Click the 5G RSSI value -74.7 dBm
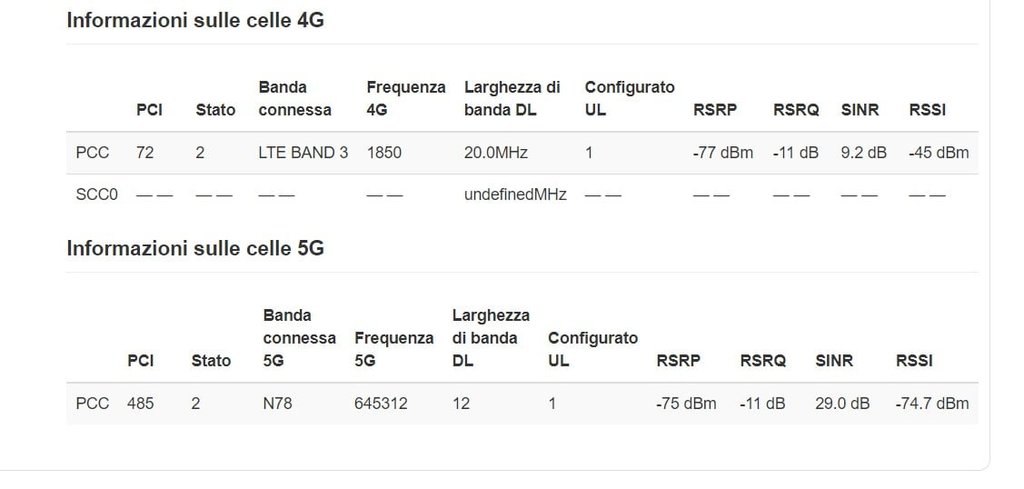 (x=932, y=404)
